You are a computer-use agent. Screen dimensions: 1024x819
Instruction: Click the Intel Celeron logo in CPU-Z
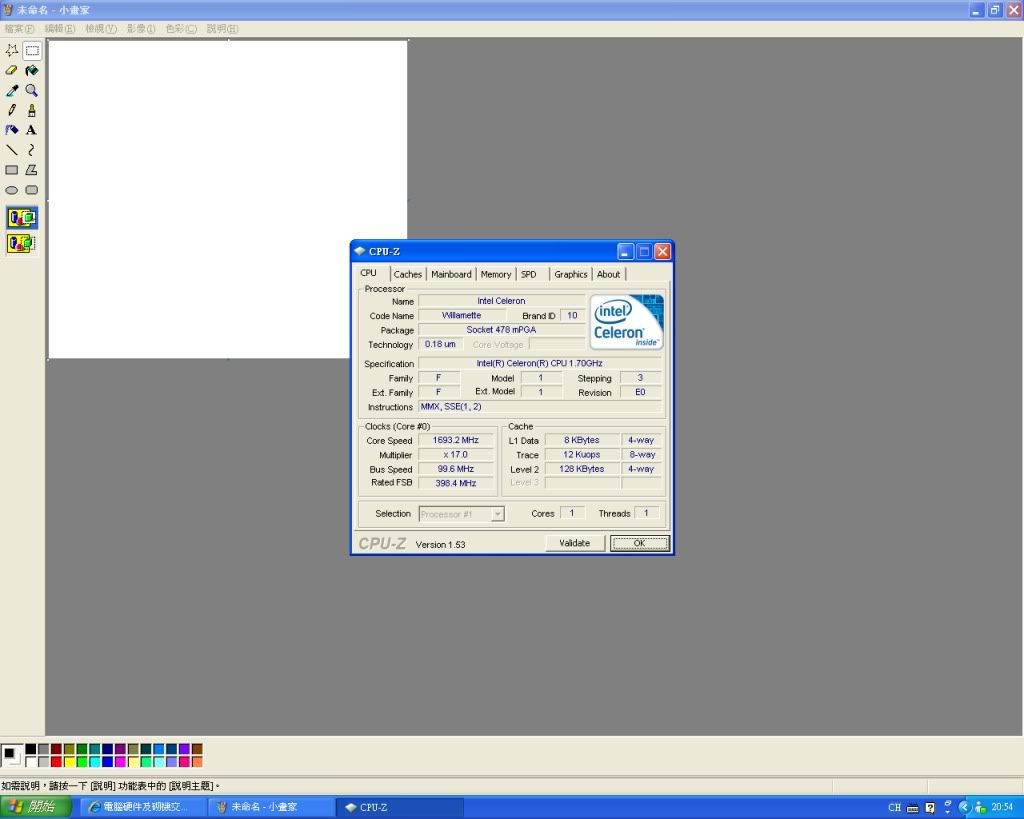point(626,322)
